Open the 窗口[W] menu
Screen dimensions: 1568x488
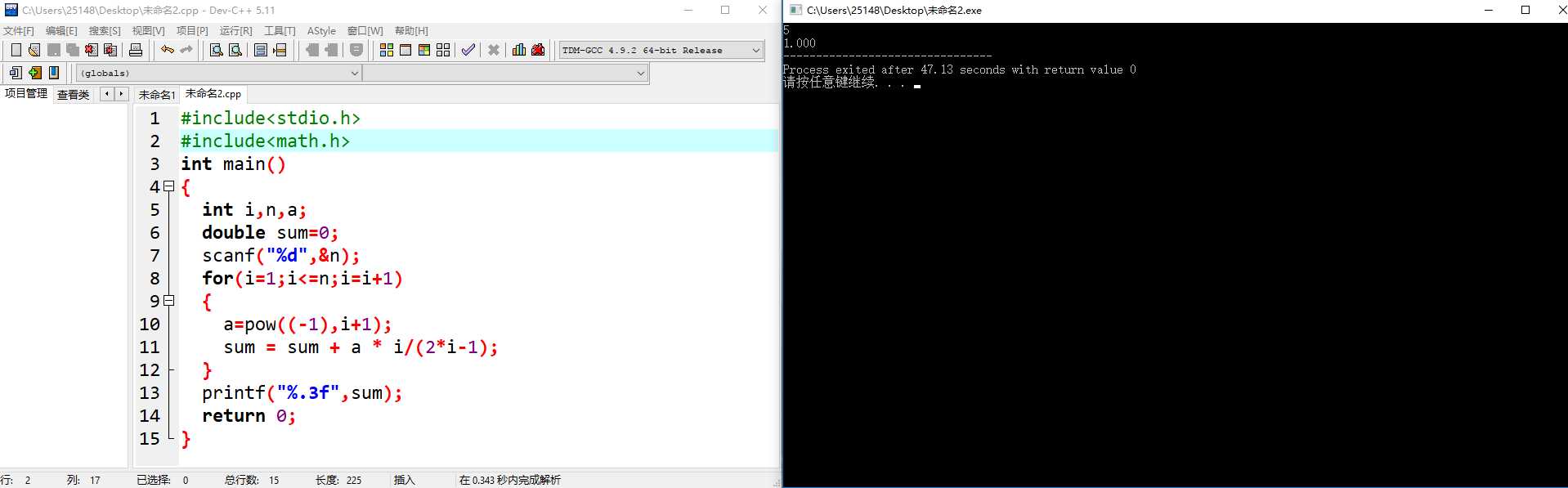click(365, 30)
